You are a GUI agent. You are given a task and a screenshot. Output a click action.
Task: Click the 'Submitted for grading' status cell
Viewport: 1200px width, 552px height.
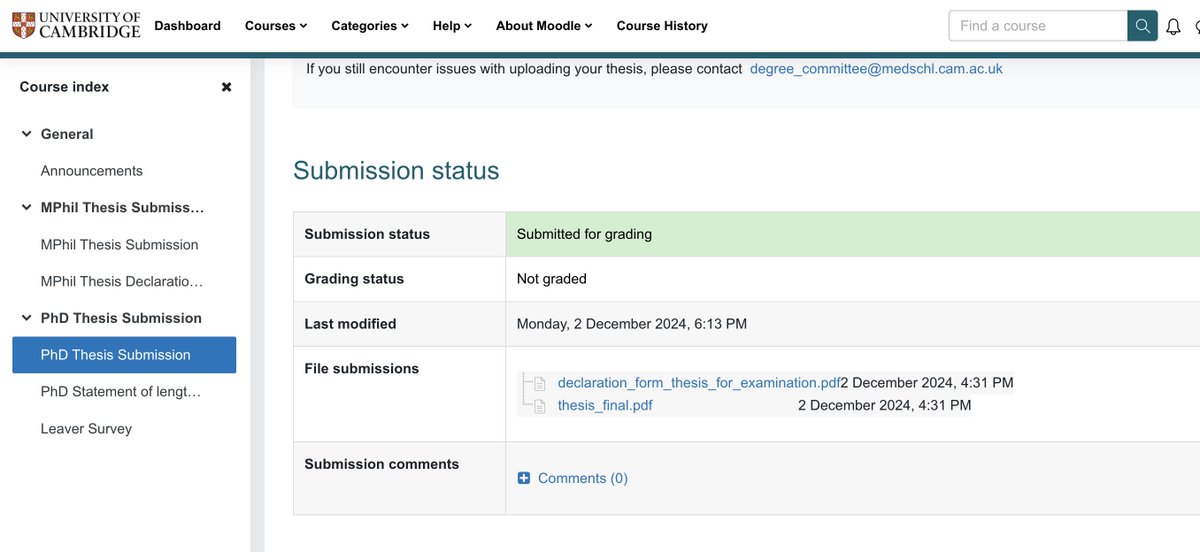(x=852, y=234)
